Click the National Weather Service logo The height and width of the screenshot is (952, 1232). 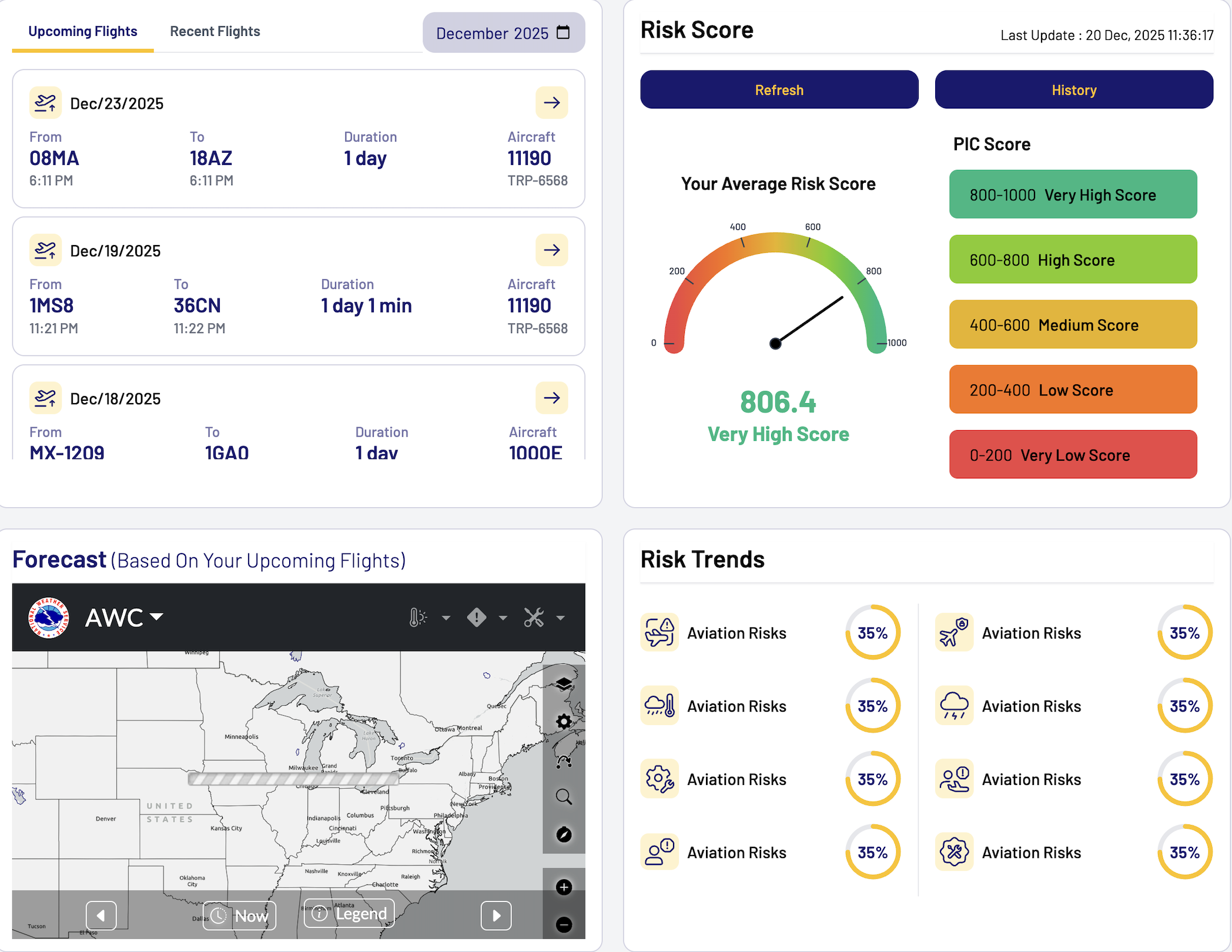49,618
